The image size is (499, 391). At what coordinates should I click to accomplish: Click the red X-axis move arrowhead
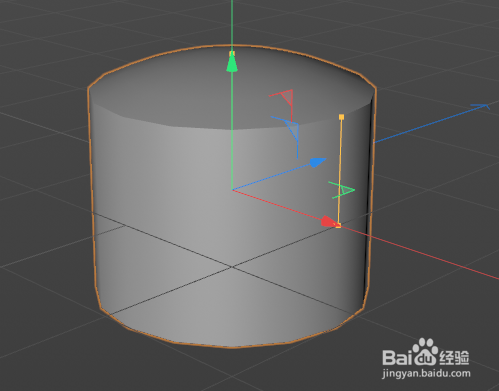tap(329, 222)
